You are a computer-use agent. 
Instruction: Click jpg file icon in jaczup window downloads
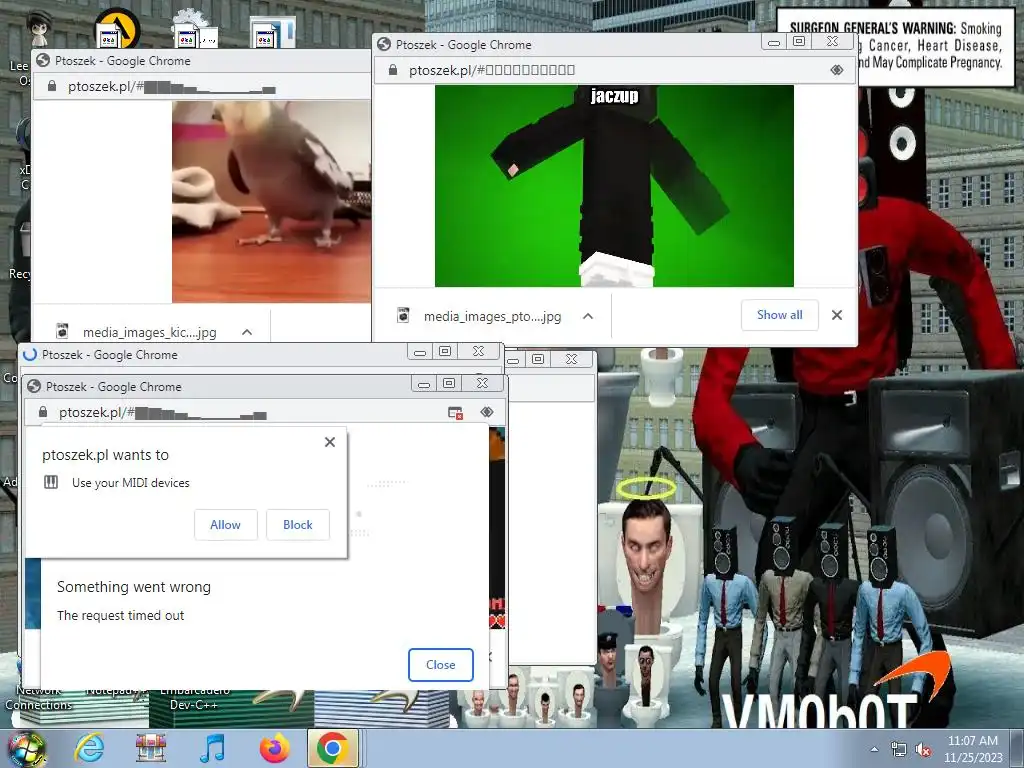coord(404,316)
